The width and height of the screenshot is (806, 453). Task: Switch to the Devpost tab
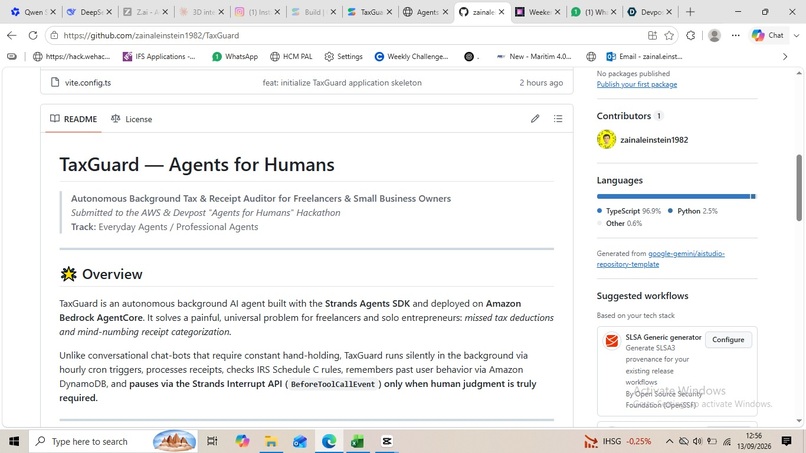(x=646, y=12)
